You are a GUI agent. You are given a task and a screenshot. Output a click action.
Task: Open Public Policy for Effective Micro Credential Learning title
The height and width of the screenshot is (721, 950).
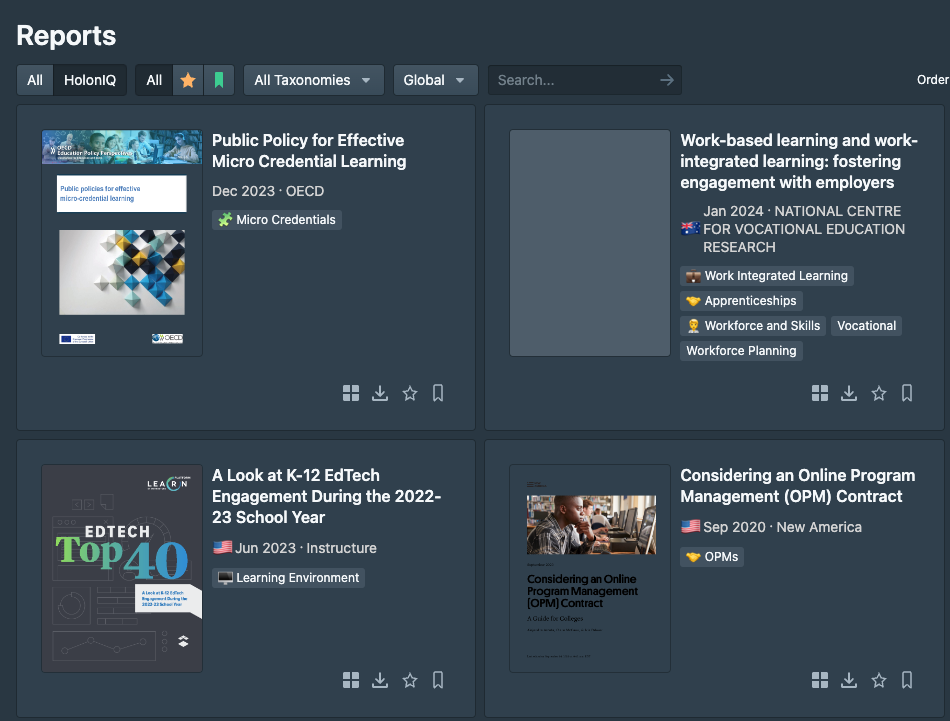click(309, 151)
